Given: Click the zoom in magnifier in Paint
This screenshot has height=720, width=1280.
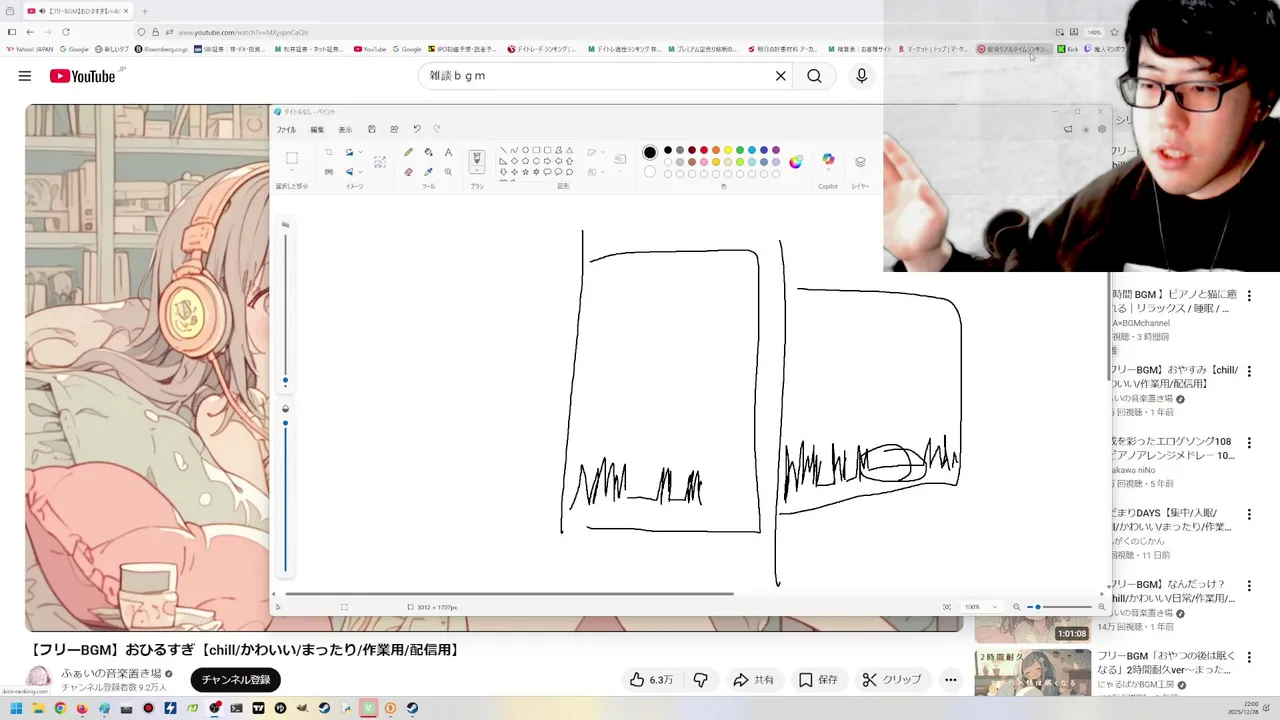Looking at the screenshot, I should click(1102, 607).
